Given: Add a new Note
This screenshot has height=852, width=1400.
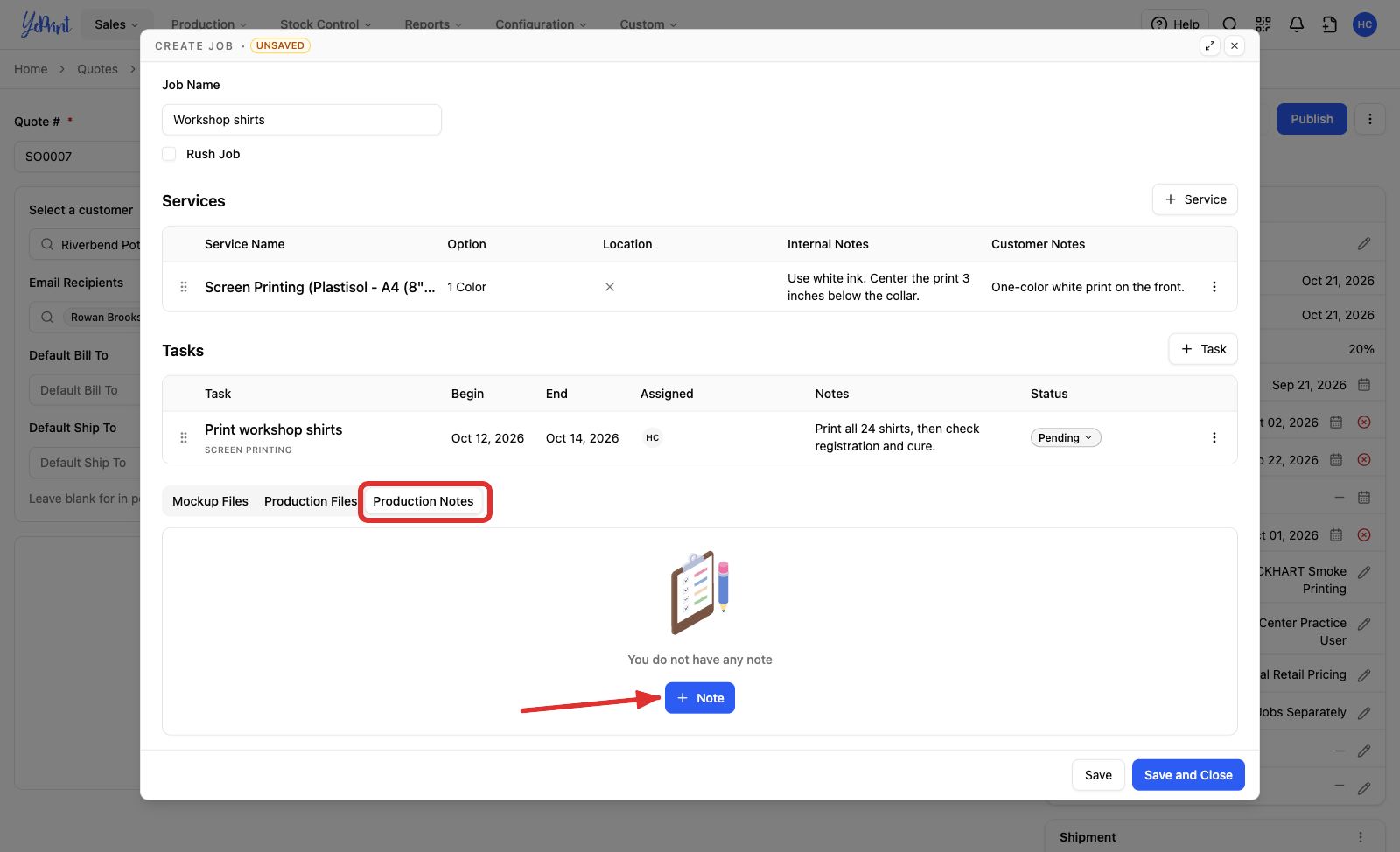Looking at the screenshot, I should (x=700, y=698).
